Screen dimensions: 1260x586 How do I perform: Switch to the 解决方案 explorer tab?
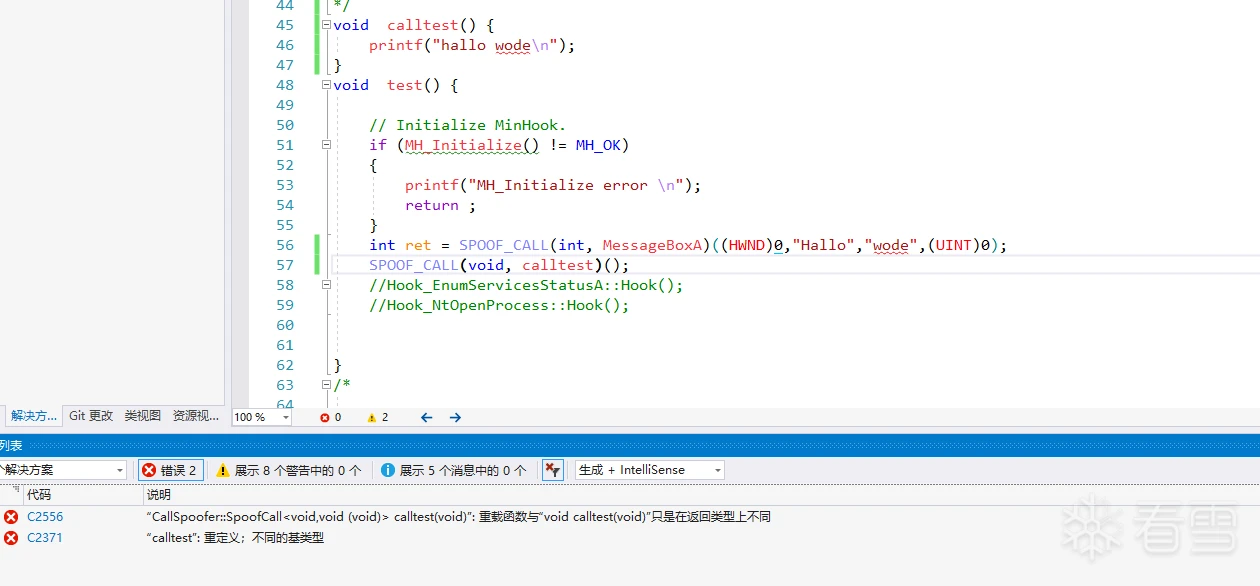(x=34, y=416)
